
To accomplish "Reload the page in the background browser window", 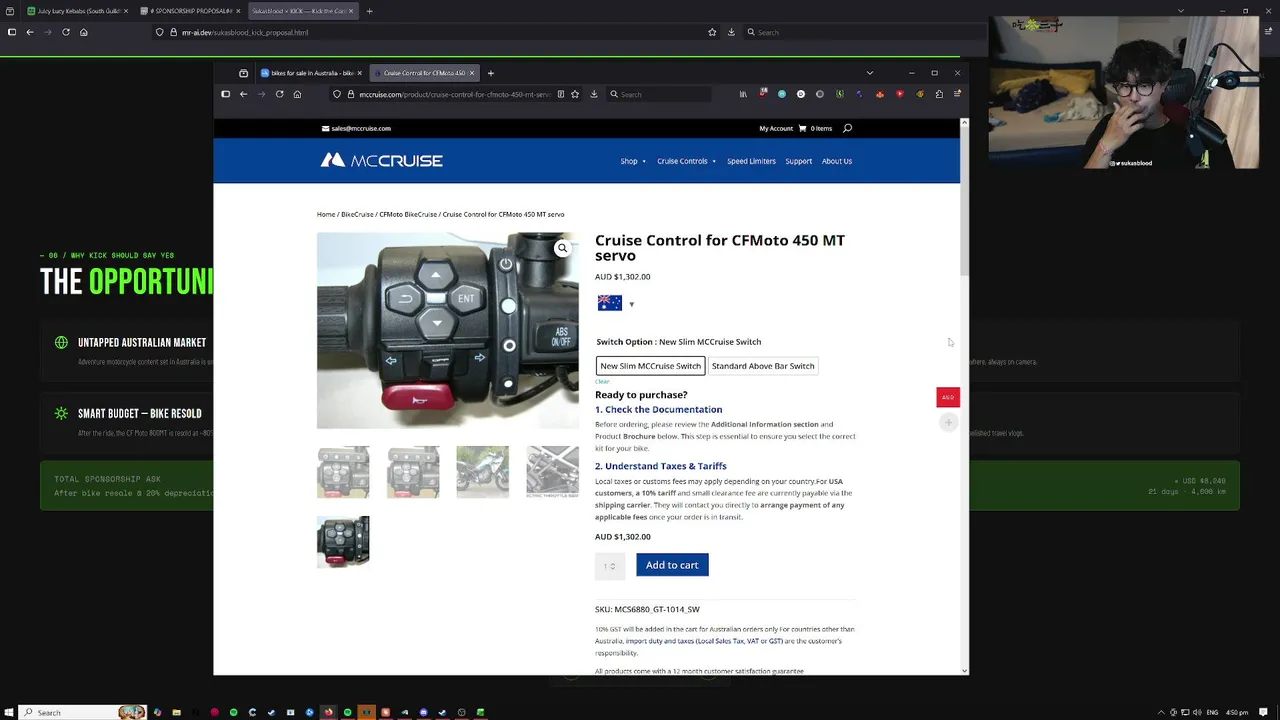I will pos(66,32).
